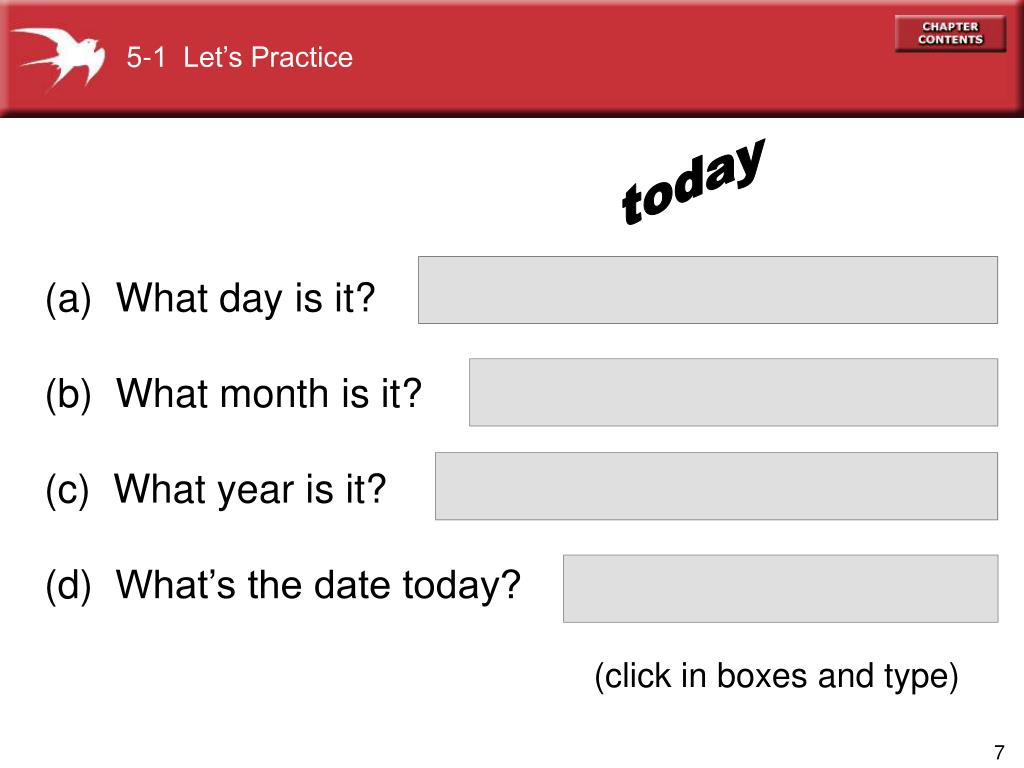Focus the 'What's the date today?' answer field
The height and width of the screenshot is (768, 1024).
pyautogui.click(x=780, y=588)
